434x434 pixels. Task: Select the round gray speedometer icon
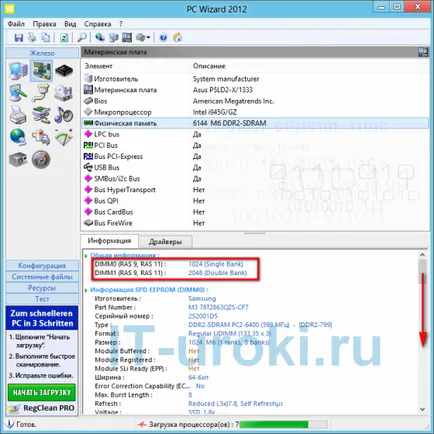[41, 159]
